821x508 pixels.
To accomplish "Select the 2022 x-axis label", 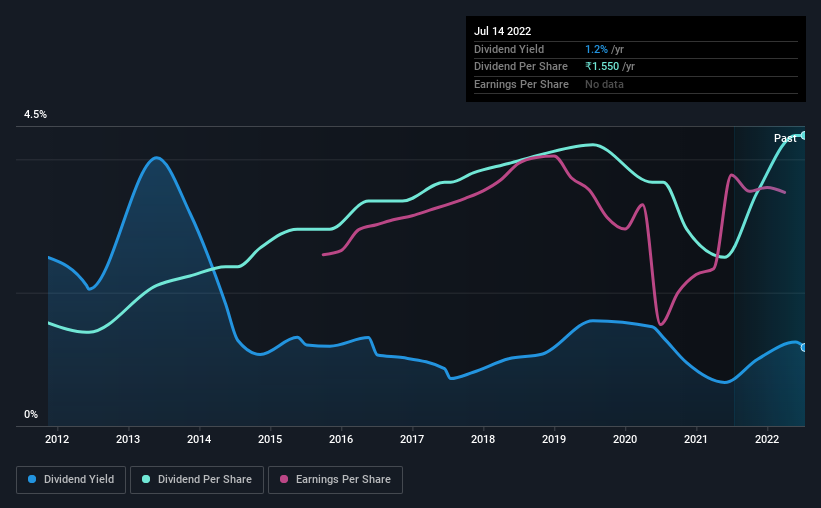I will click(x=767, y=439).
